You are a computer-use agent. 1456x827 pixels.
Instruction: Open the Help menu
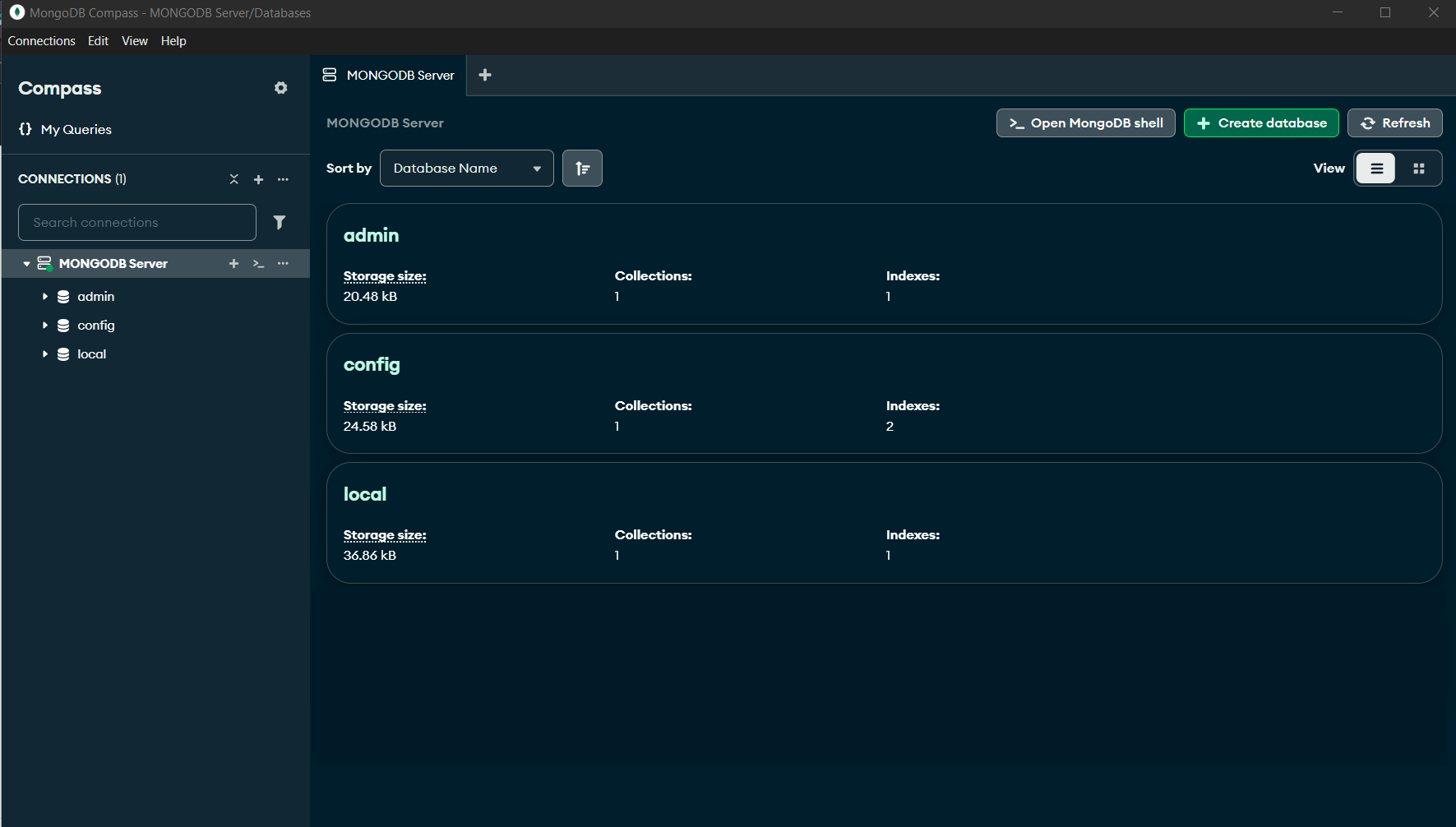[173, 41]
